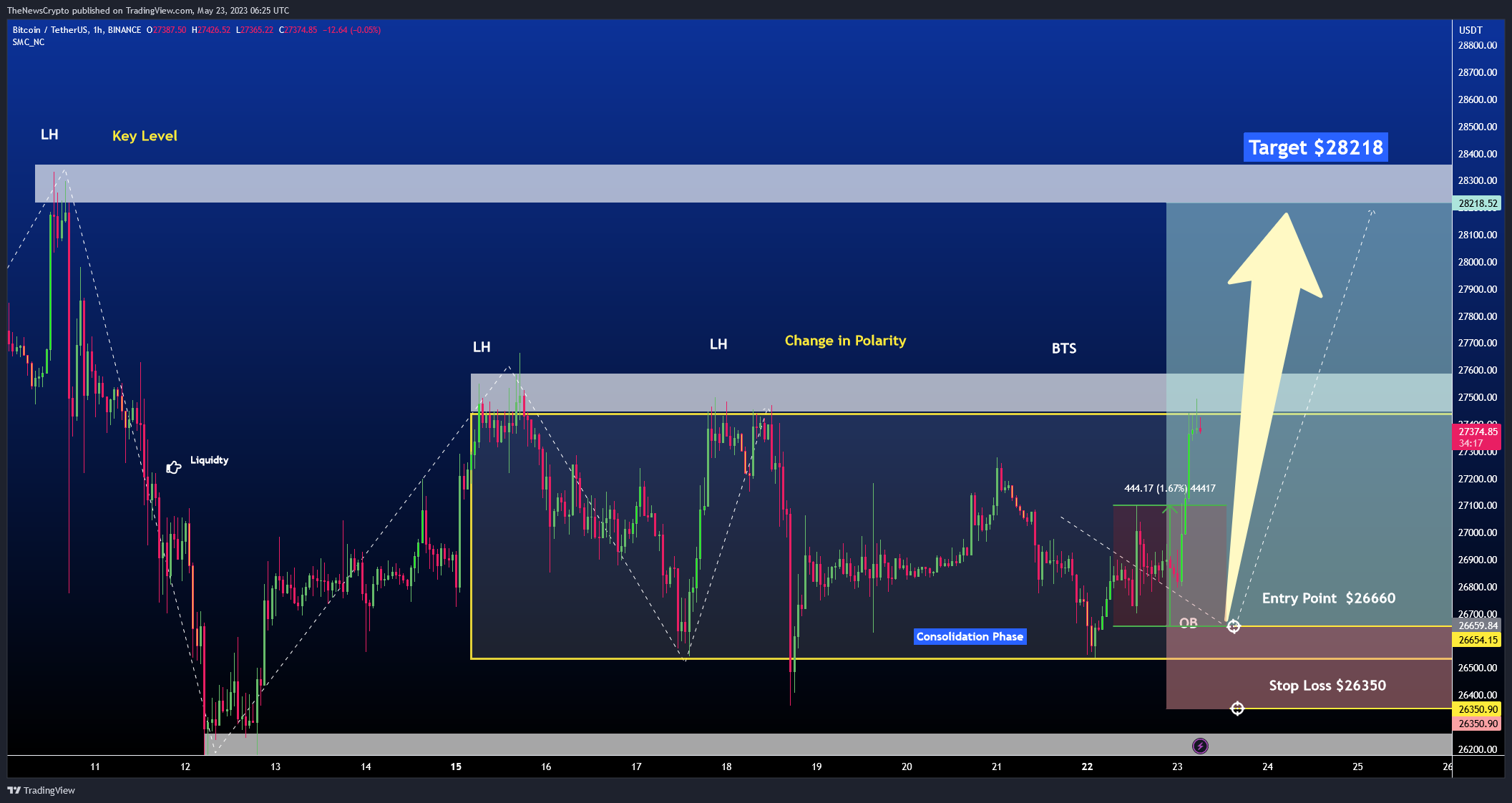Click the O27387.50 open value
Viewport: 1512px width, 803px height.
[166, 30]
